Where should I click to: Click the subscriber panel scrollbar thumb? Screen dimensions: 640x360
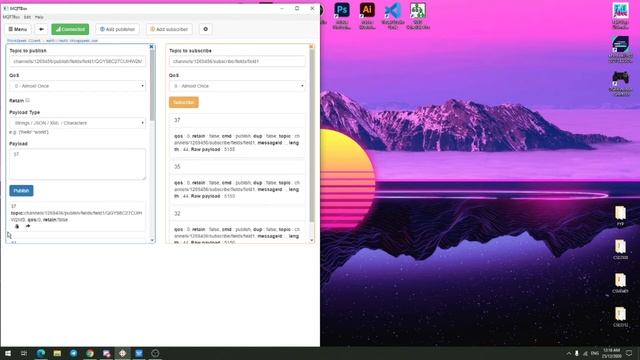point(312,136)
